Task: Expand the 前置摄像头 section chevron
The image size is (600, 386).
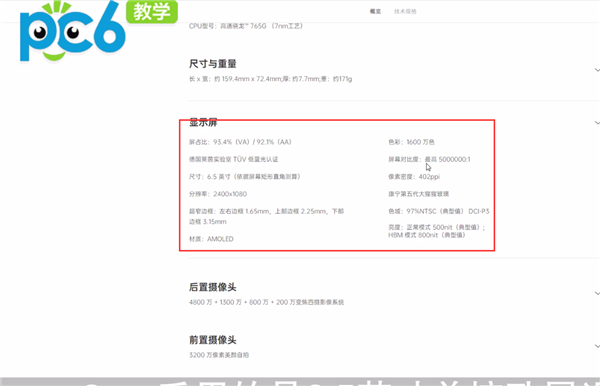Action: click(597, 346)
